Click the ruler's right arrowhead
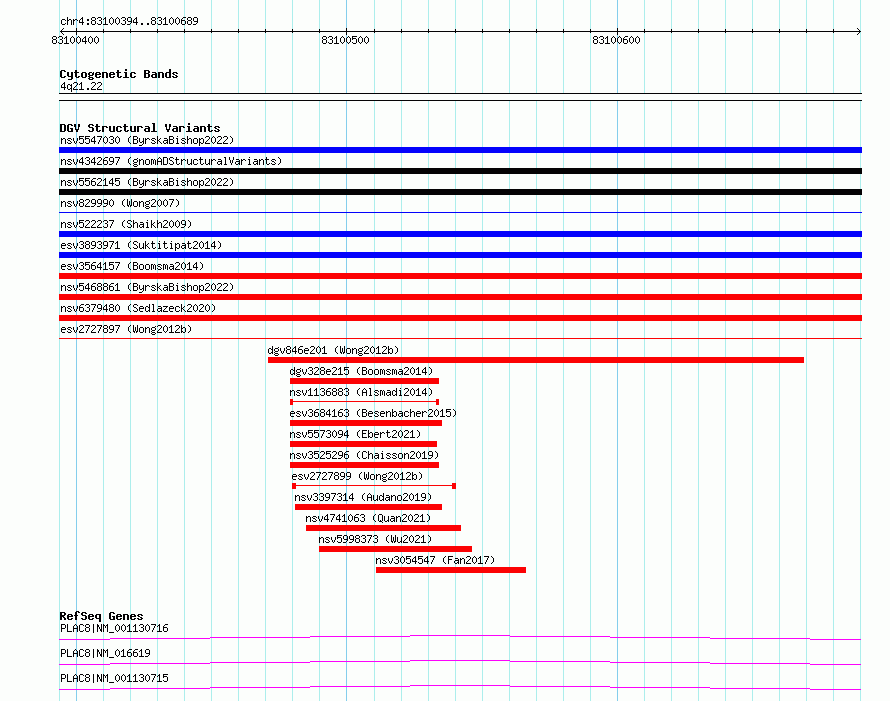Screen dimensions: 890x701 click(859, 31)
